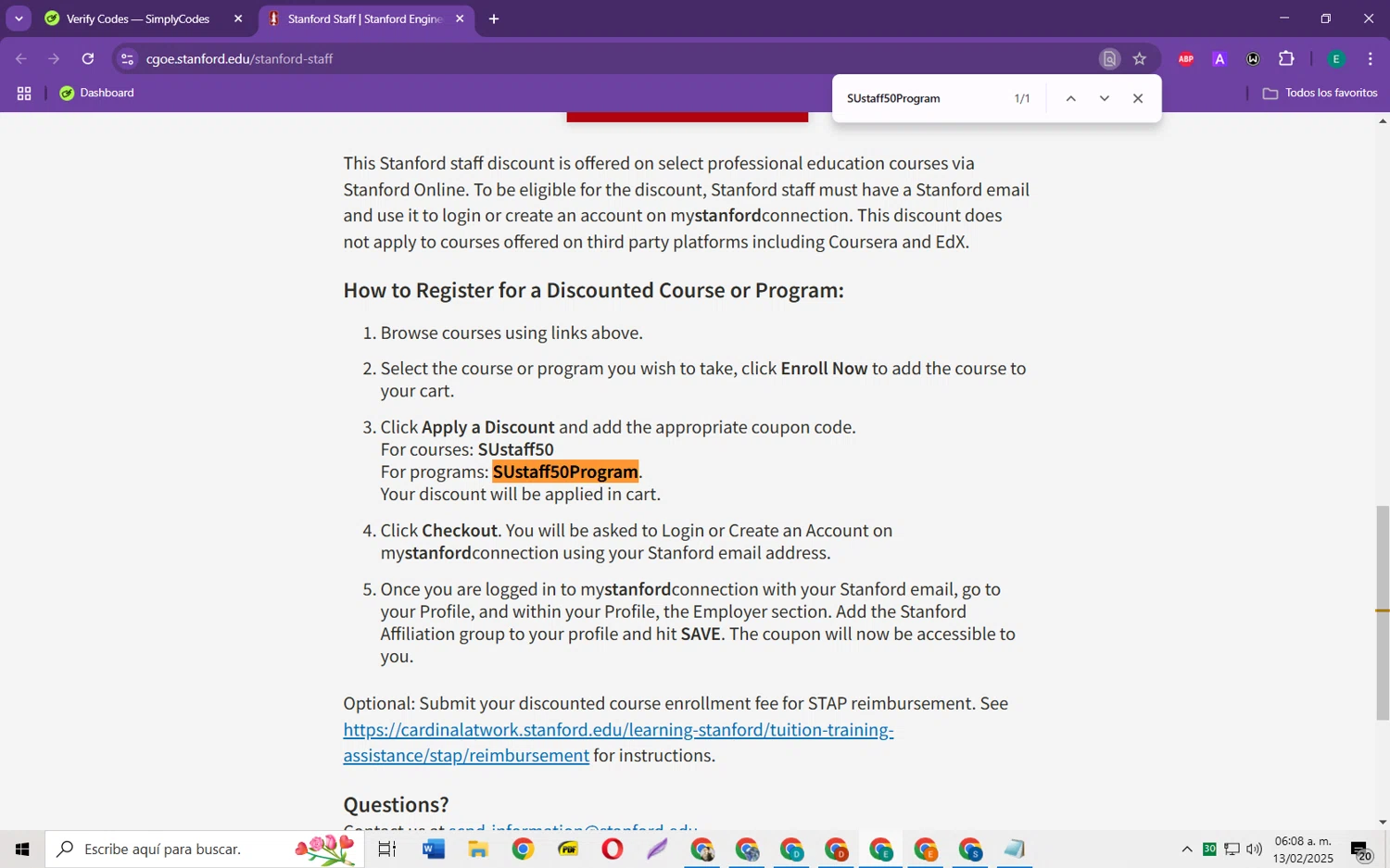Open the 'Todos los favoritos' folder
This screenshot has width=1390, height=868.
click(1320, 93)
